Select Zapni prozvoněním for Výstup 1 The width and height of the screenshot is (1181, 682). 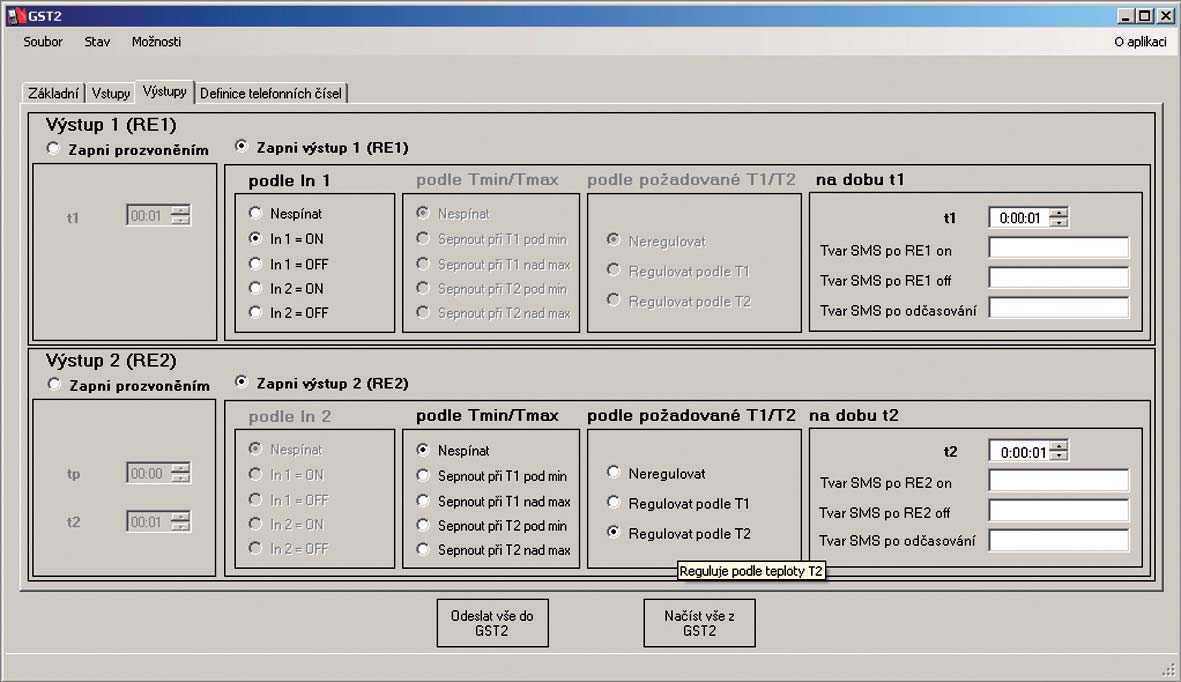127,149
